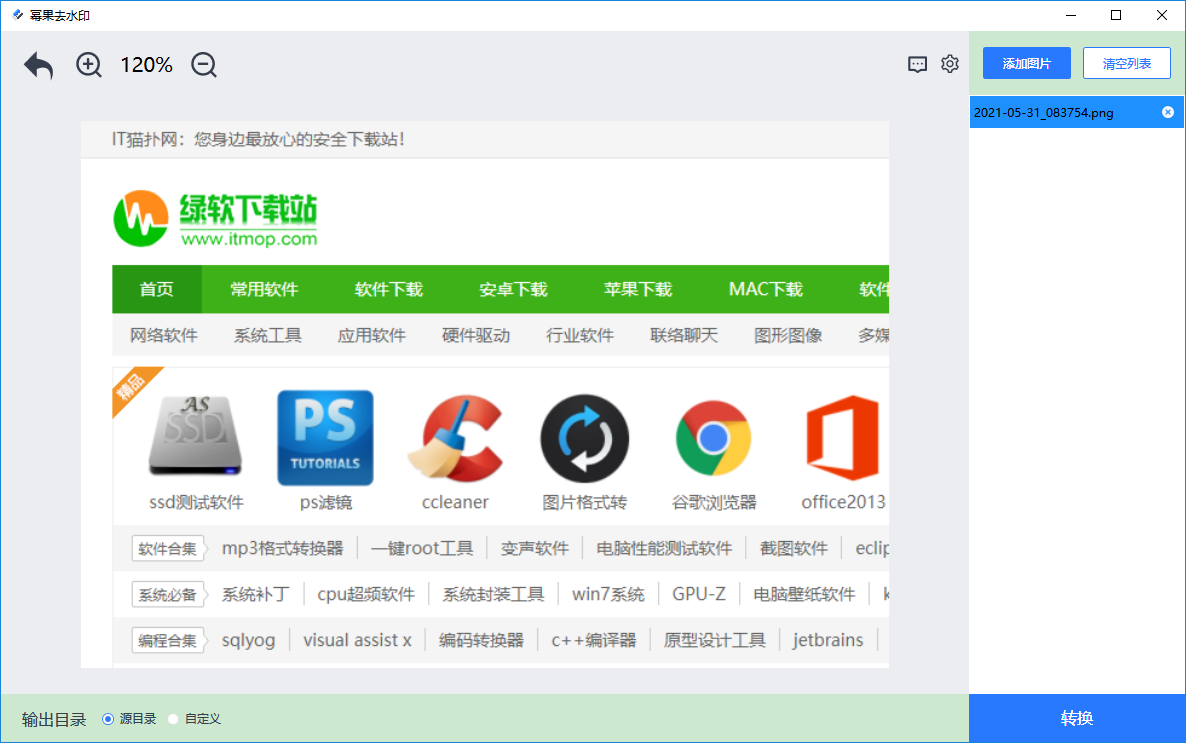Image resolution: width=1186 pixels, height=743 pixels.
Task: Zoom out with the magnifier minus icon
Action: pyautogui.click(x=204, y=65)
